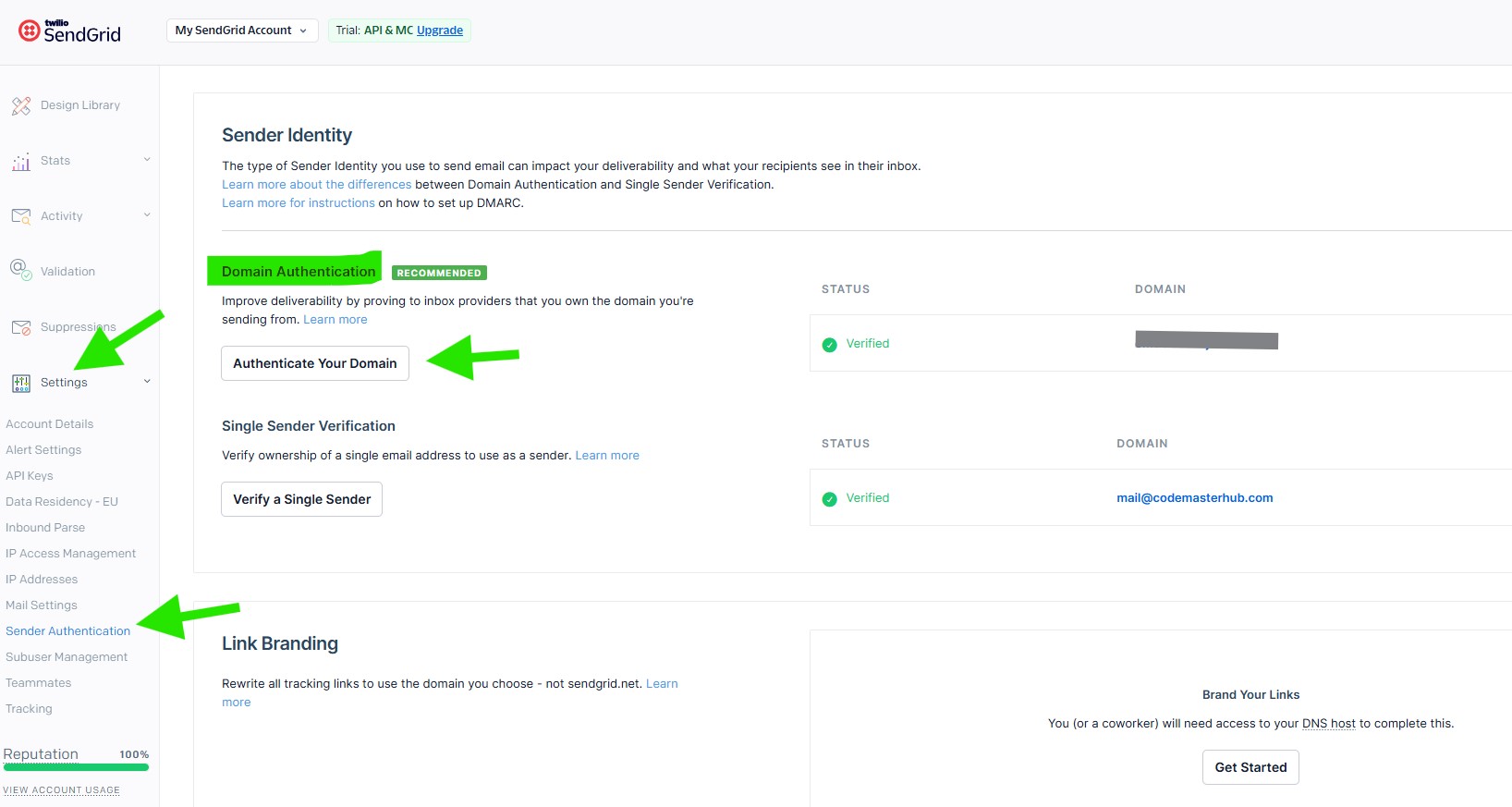The width and height of the screenshot is (1512, 807).
Task: Go to Mail Settings page
Action: tap(42, 605)
